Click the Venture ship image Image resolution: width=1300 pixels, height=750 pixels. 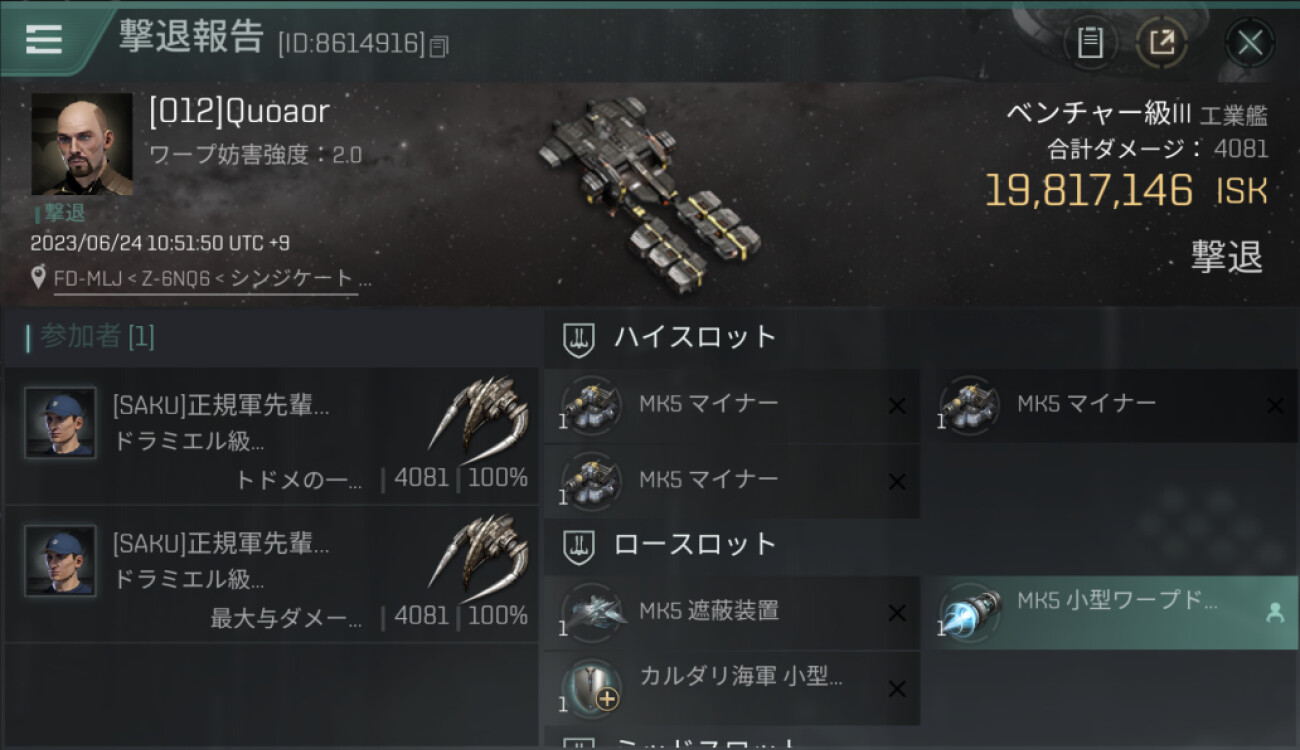(648, 192)
